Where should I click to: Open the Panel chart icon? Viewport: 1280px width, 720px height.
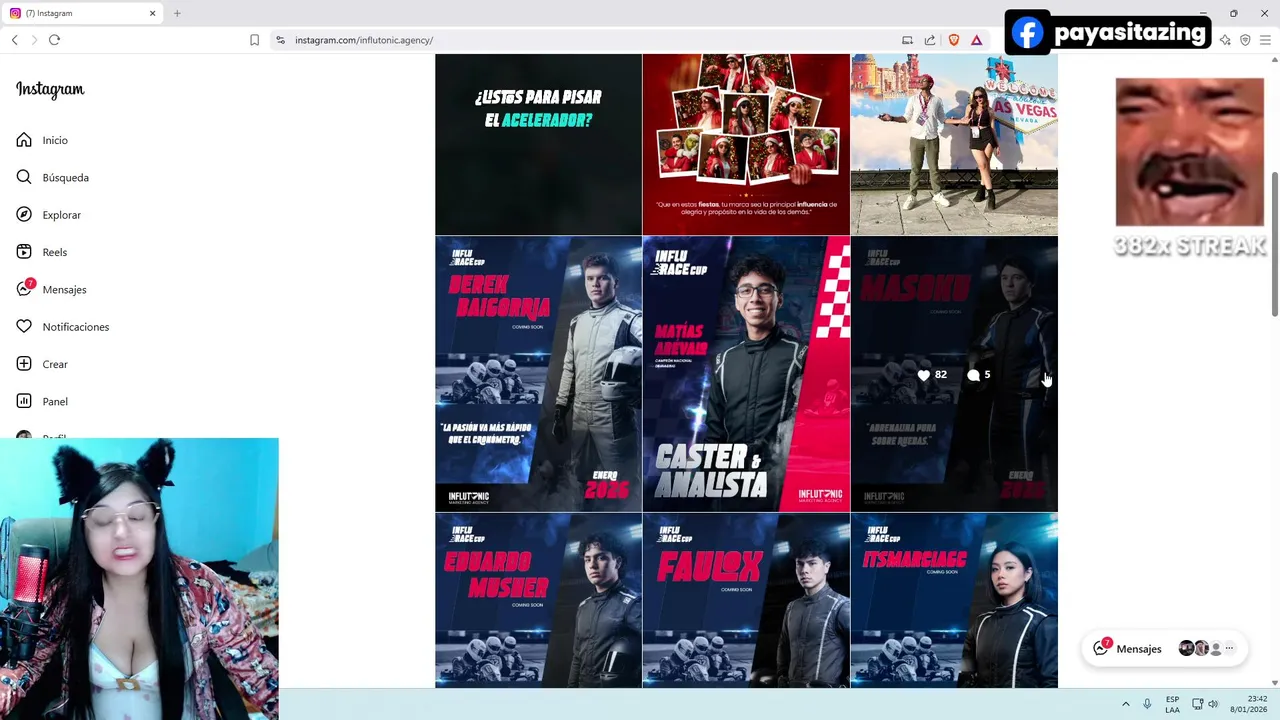coord(24,401)
